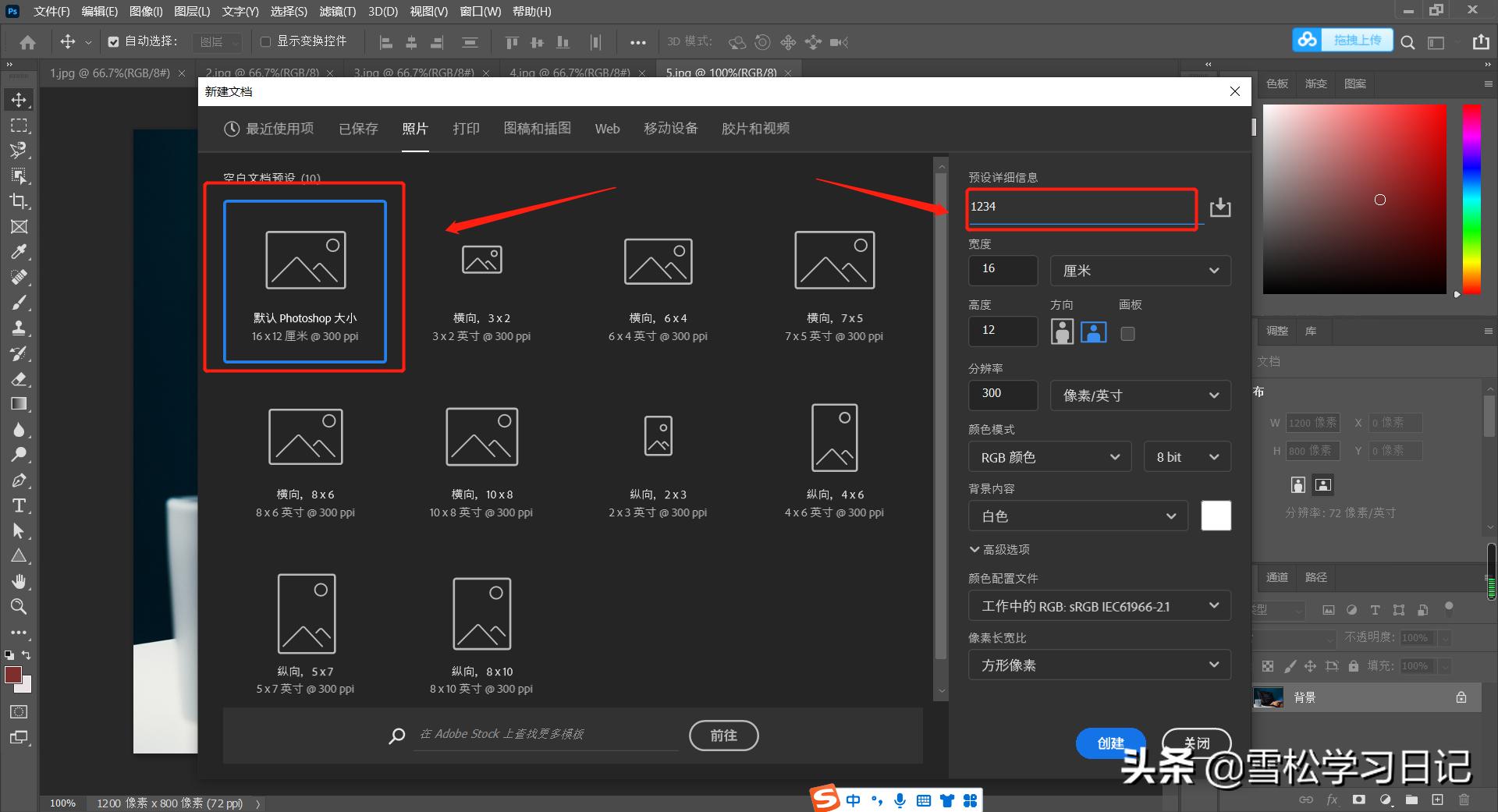This screenshot has height=812, width=1498.
Task: Click the white background color swatch
Action: click(x=1216, y=516)
